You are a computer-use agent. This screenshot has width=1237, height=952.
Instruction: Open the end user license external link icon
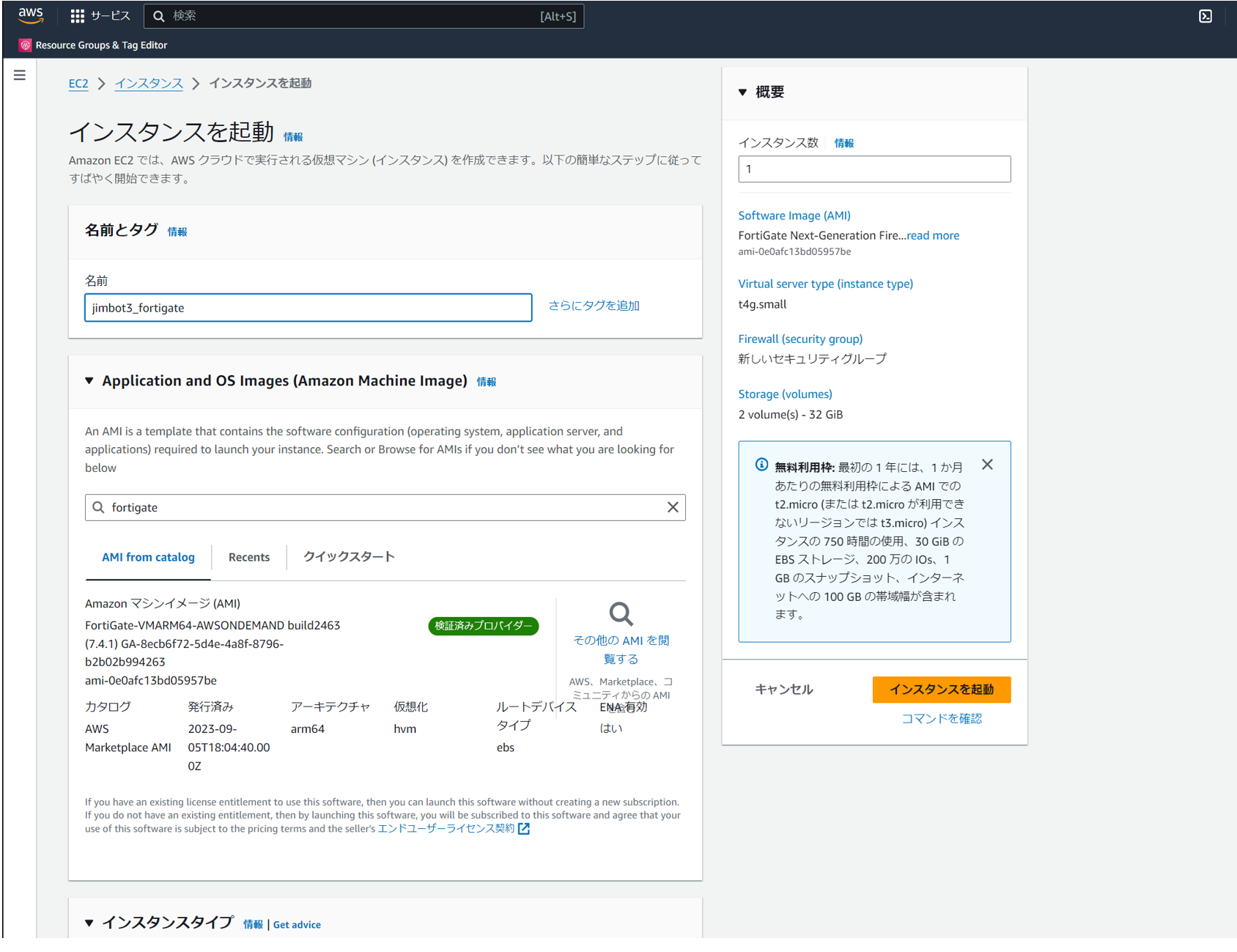tap(524, 829)
